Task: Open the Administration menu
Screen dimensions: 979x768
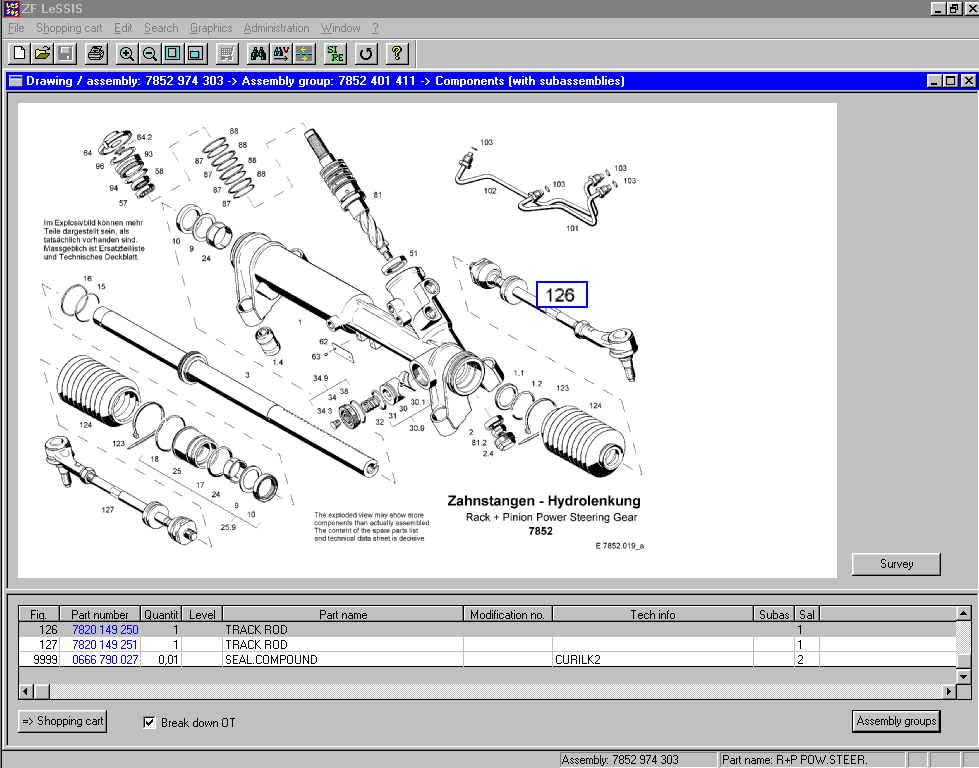Action: [x=276, y=28]
